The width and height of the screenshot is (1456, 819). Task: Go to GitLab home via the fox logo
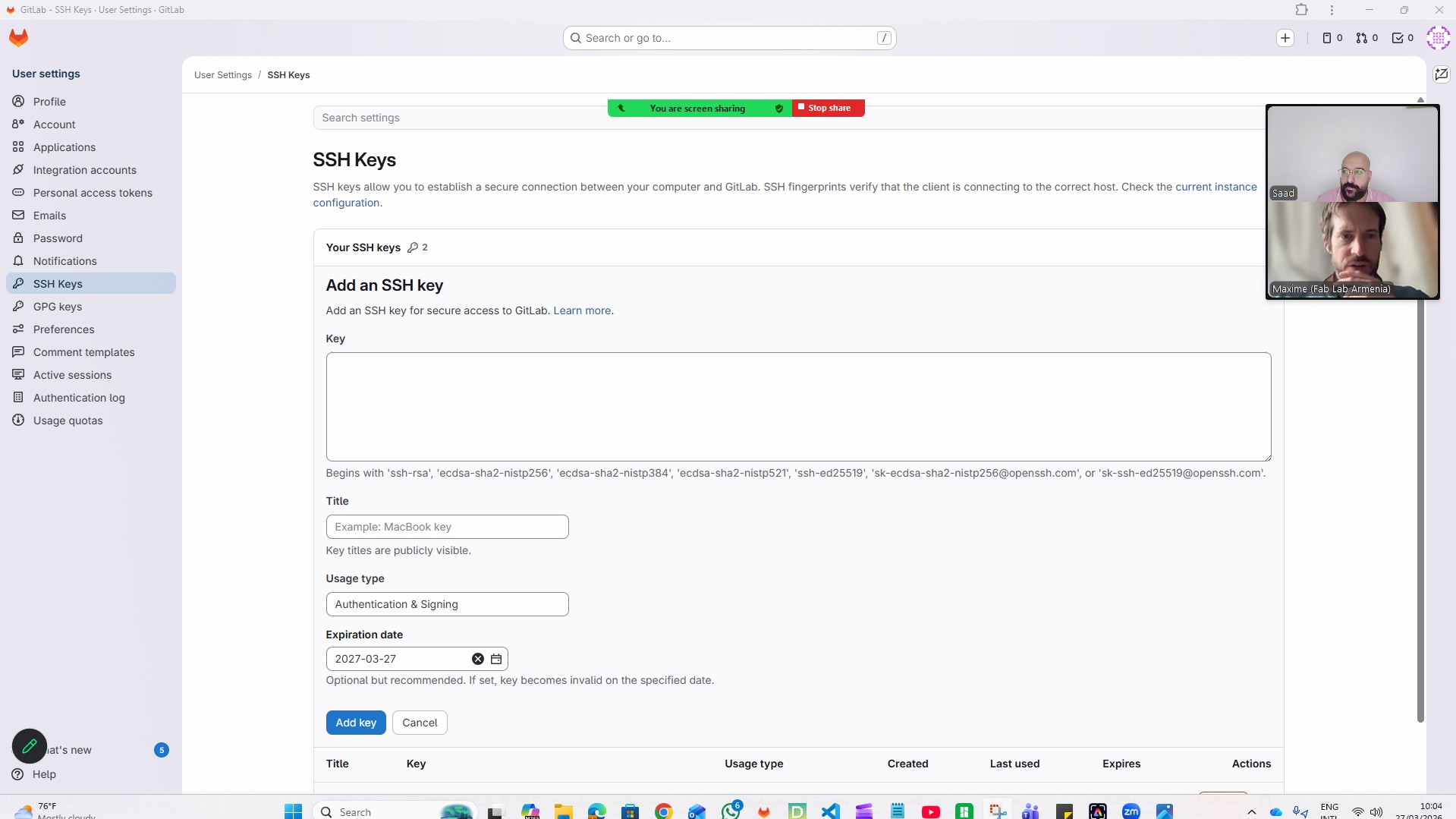pos(18,38)
